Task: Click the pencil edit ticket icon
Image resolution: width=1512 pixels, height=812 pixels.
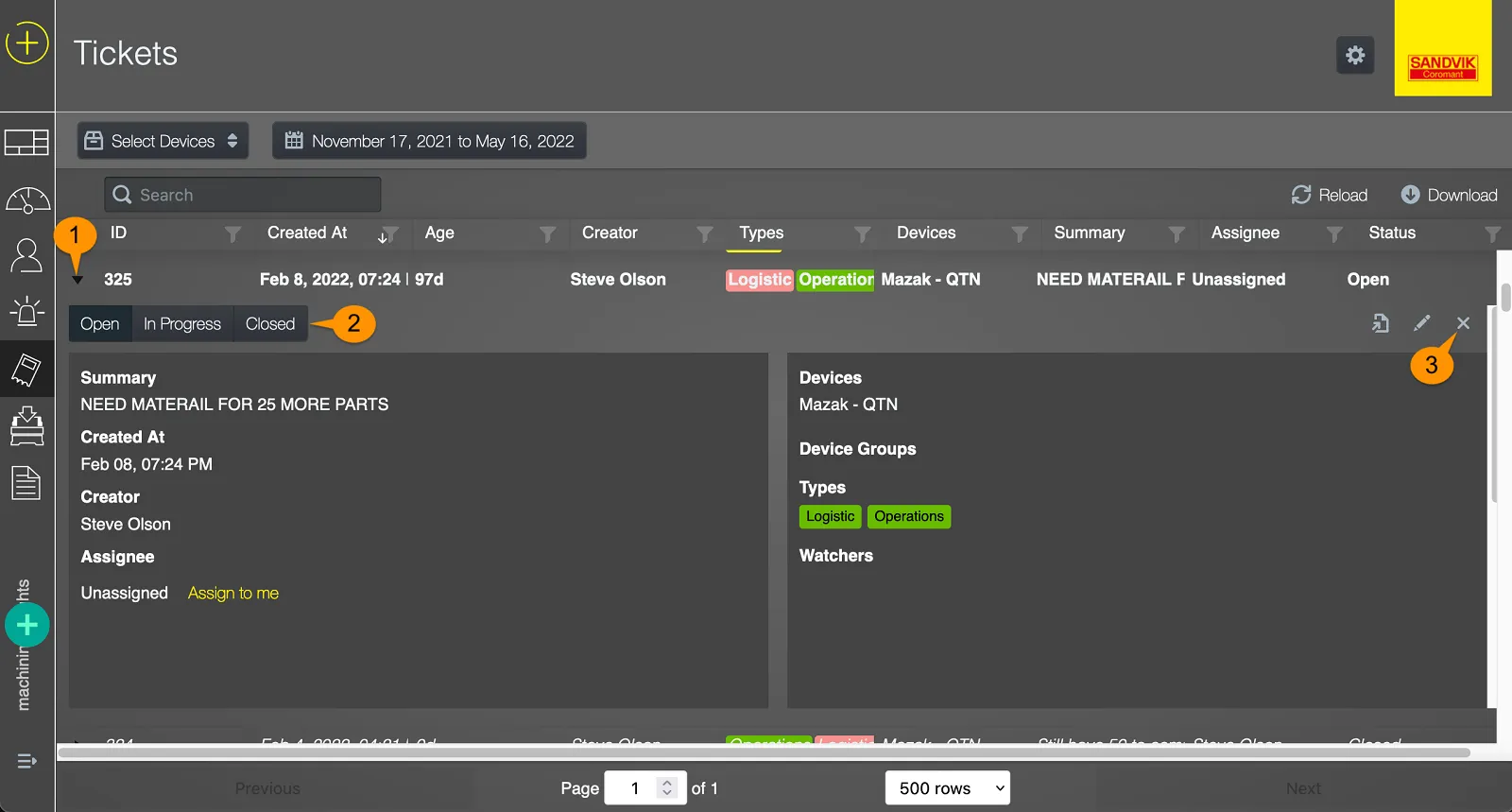Action: pos(1421,323)
